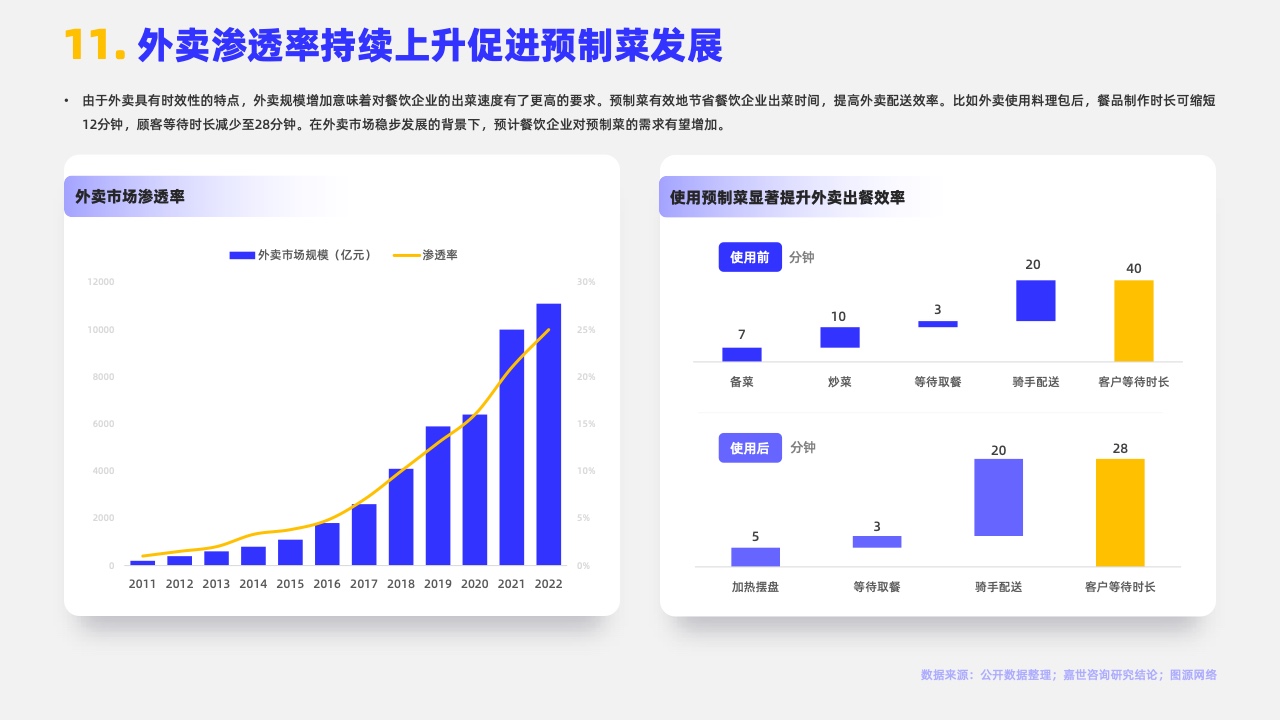Select the 使用前 label button

pyautogui.click(x=749, y=257)
